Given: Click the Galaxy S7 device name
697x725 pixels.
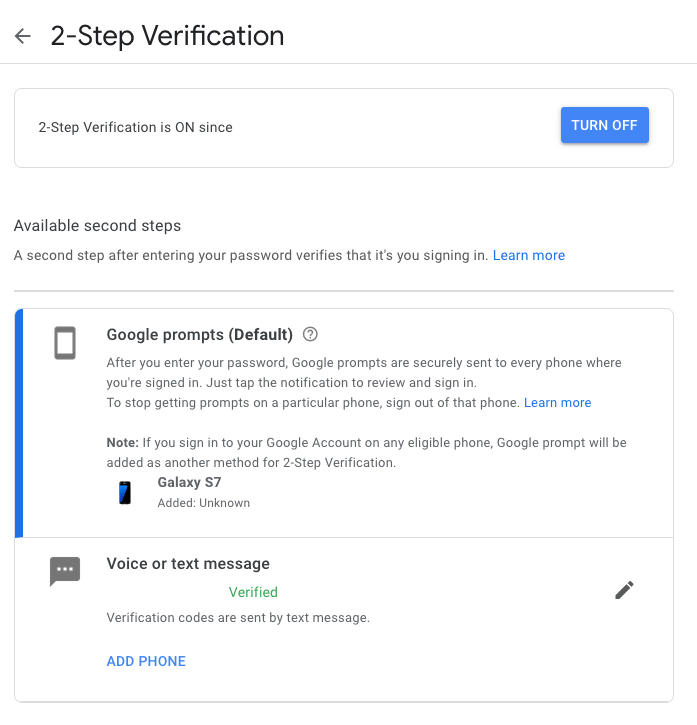Looking at the screenshot, I should (189, 482).
